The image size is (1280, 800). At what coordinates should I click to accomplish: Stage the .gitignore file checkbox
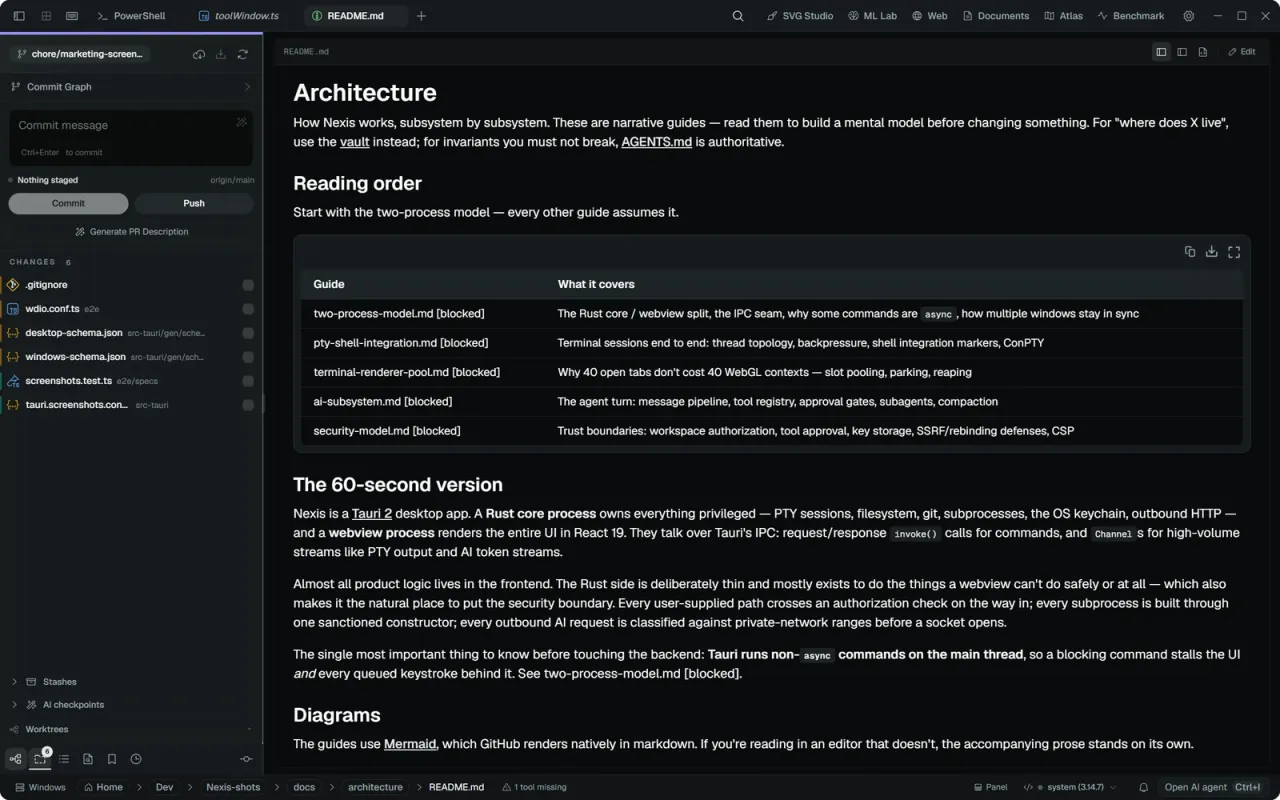tap(248, 285)
